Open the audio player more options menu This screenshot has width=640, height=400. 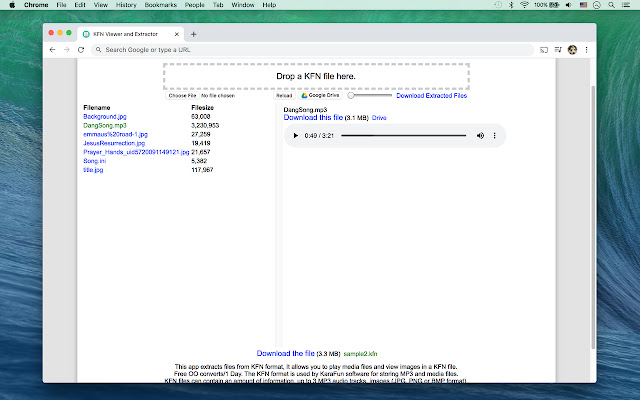(494, 136)
